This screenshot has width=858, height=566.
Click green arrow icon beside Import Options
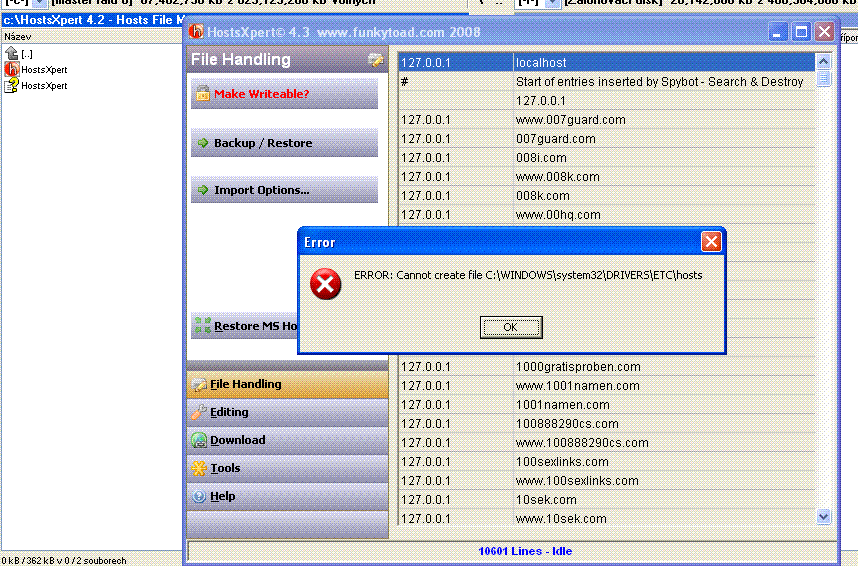pos(203,190)
